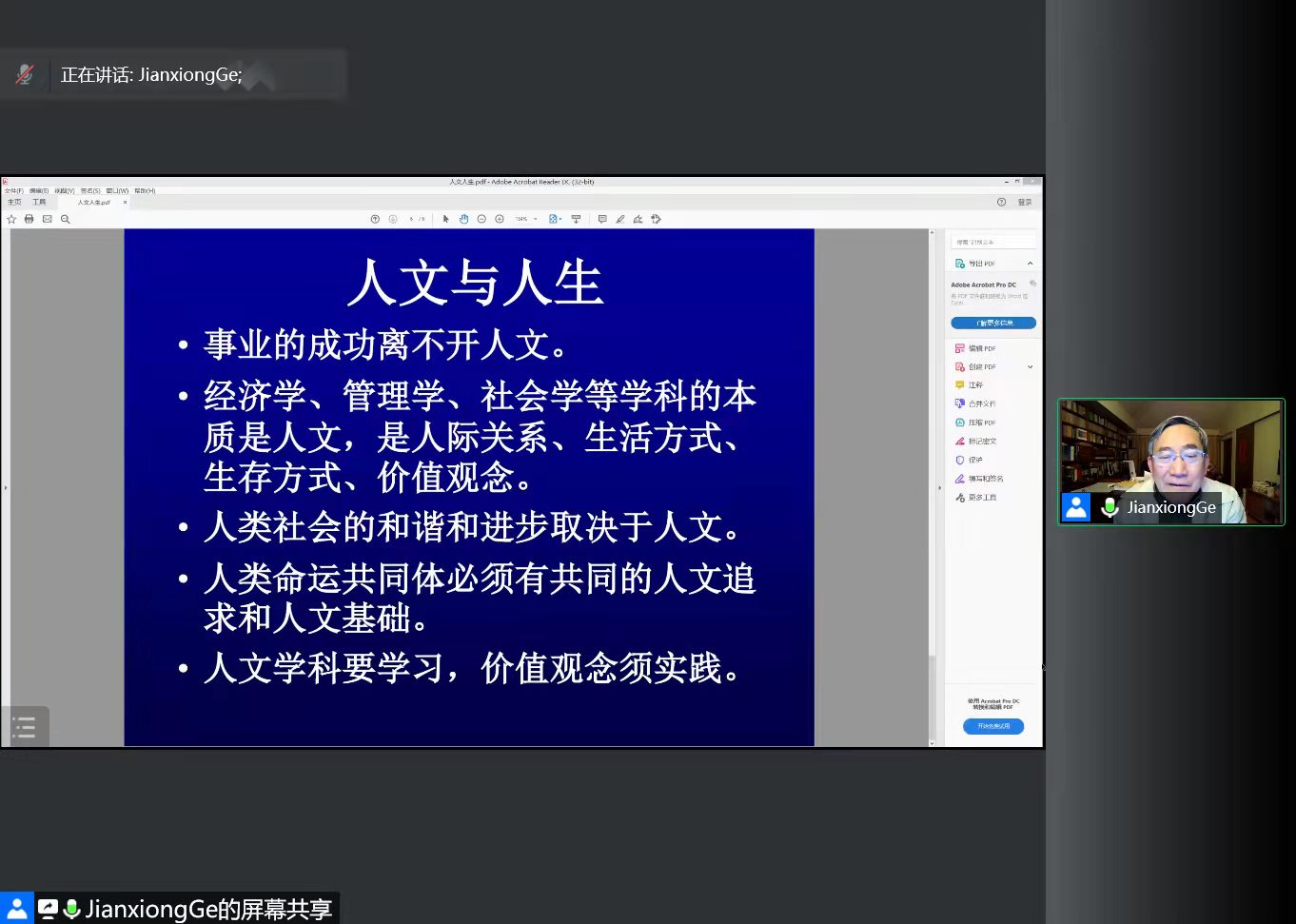Viewport: 1296px width, 924px height.
Task: Toggle the muted microphone icon
Action: pyautogui.click(x=25, y=74)
